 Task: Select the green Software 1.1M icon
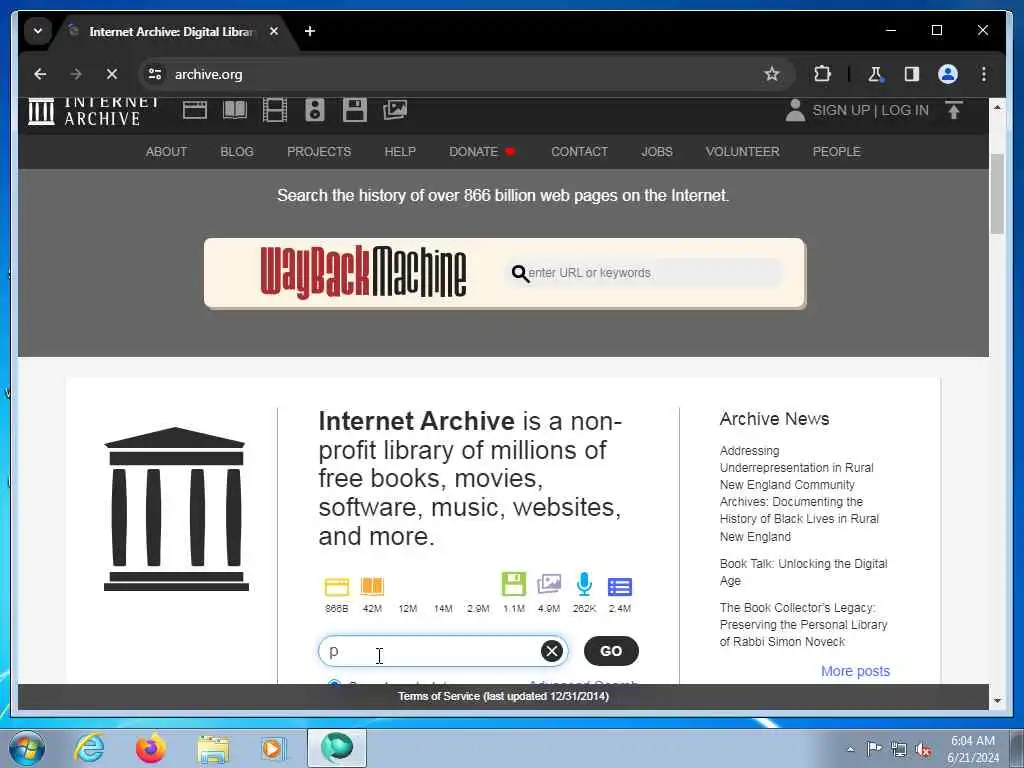point(513,584)
